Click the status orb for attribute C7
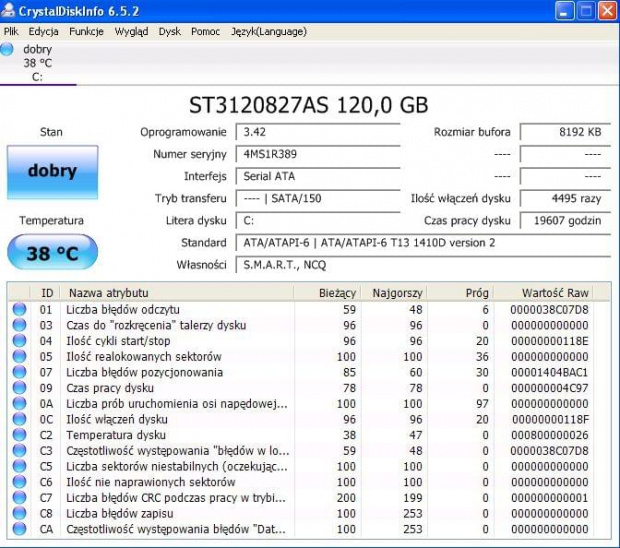This screenshot has width=620, height=548. point(19,498)
